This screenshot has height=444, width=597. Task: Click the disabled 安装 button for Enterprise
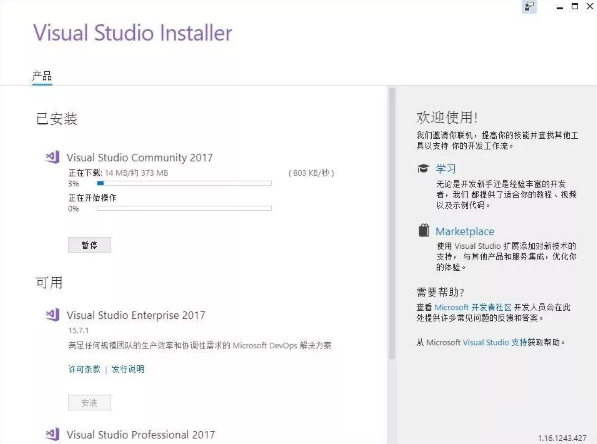point(89,402)
